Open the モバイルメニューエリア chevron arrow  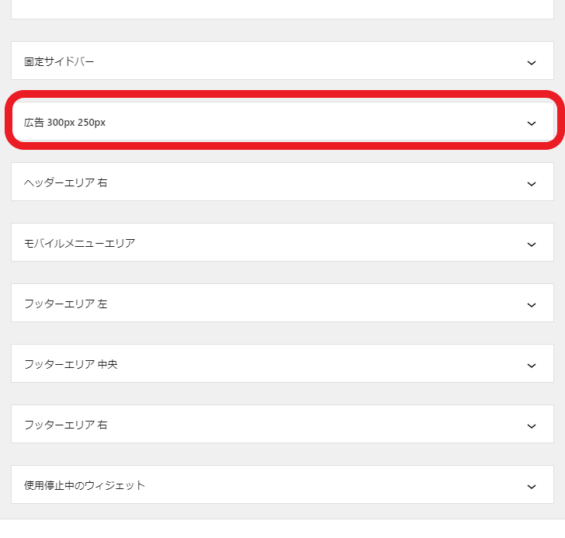point(531,245)
